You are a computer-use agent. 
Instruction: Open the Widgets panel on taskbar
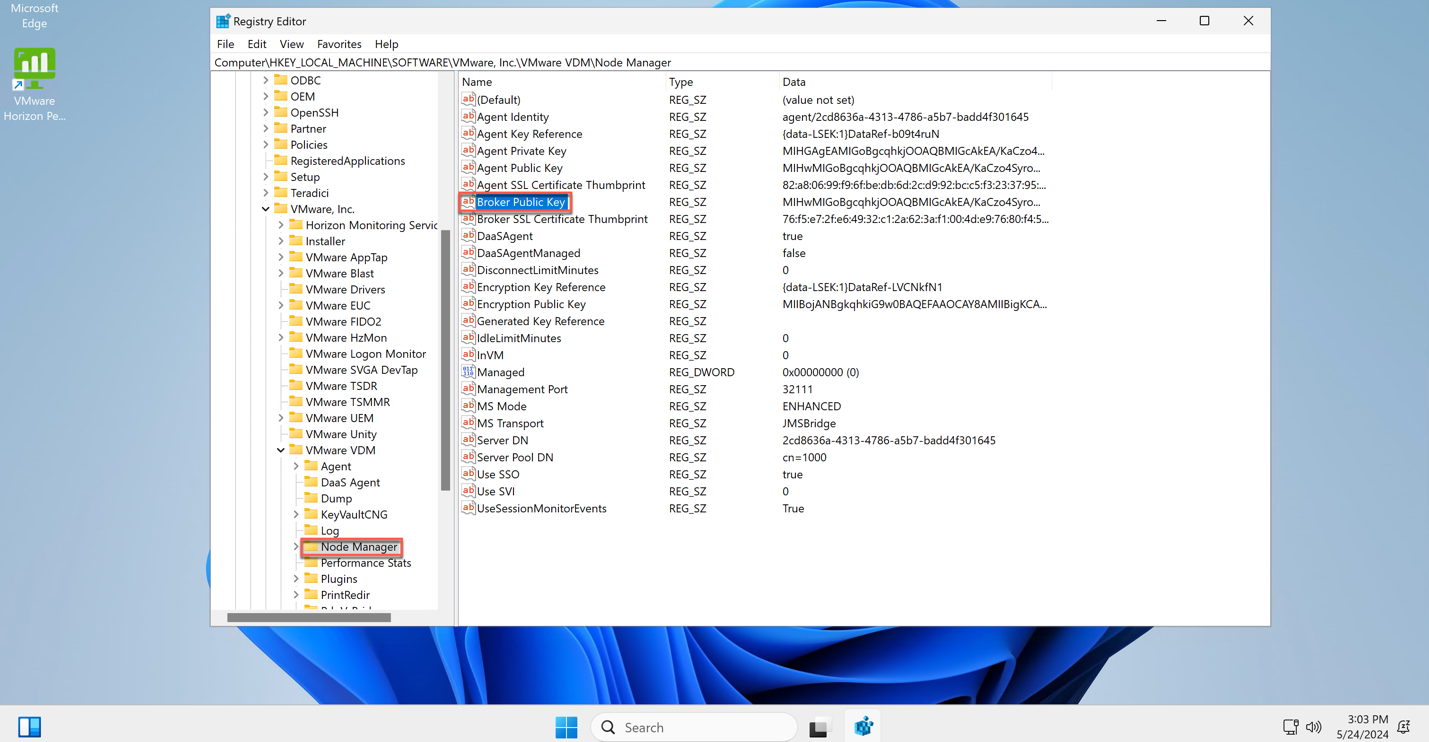(x=30, y=727)
